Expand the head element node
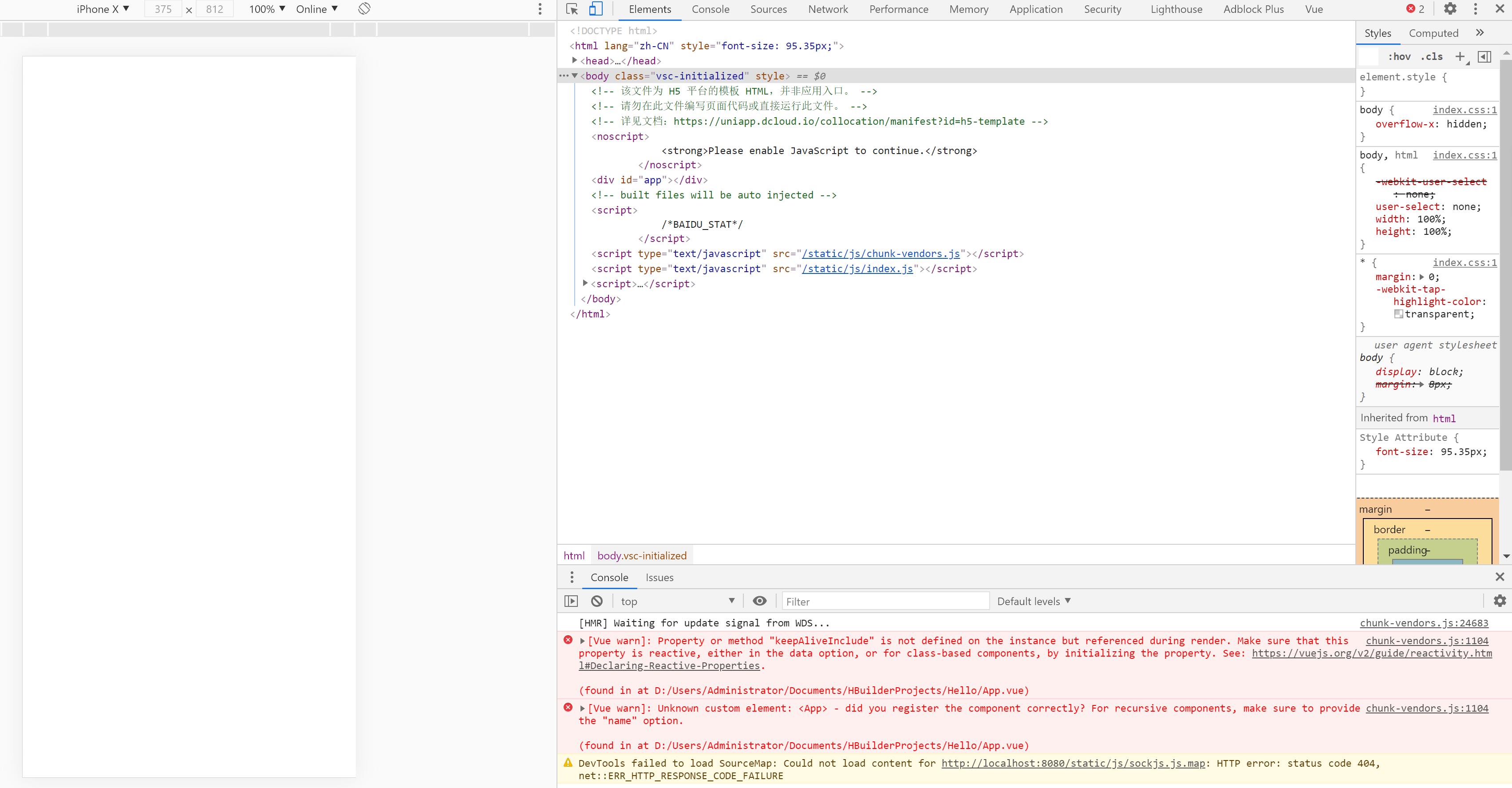1512x788 pixels. [x=575, y=60]
